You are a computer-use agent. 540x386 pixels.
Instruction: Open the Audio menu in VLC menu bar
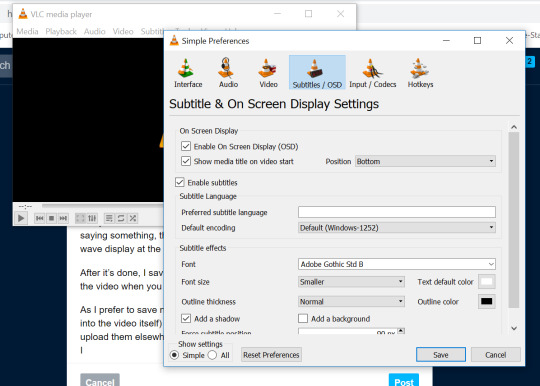[94, 31]
